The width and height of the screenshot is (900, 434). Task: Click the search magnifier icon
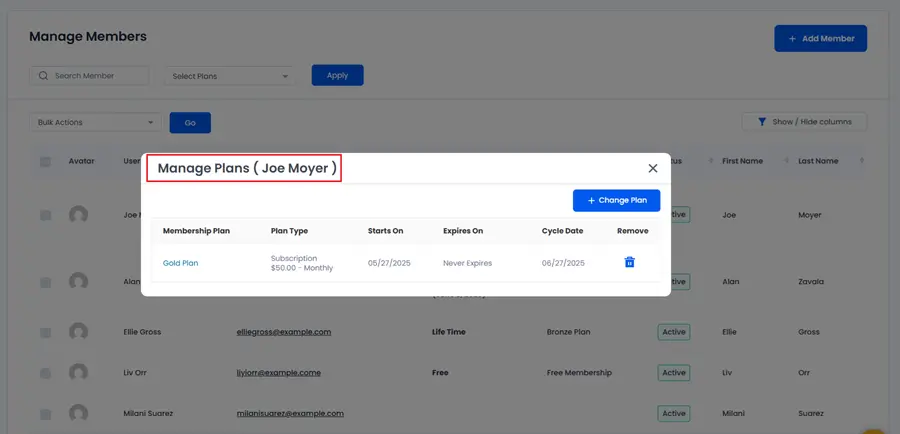tap(43, 76)
